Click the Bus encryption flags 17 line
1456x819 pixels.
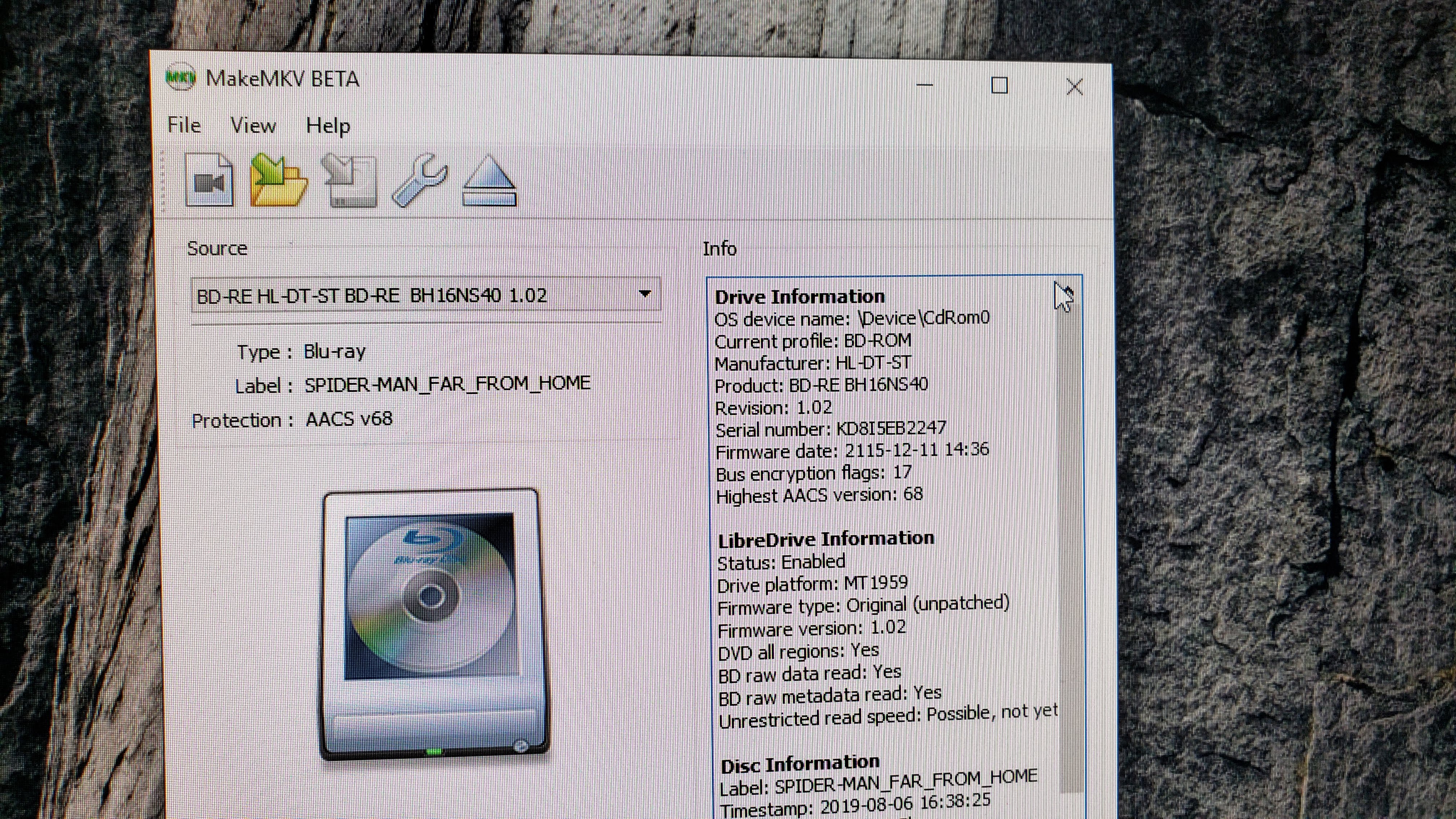pos(814,473)
